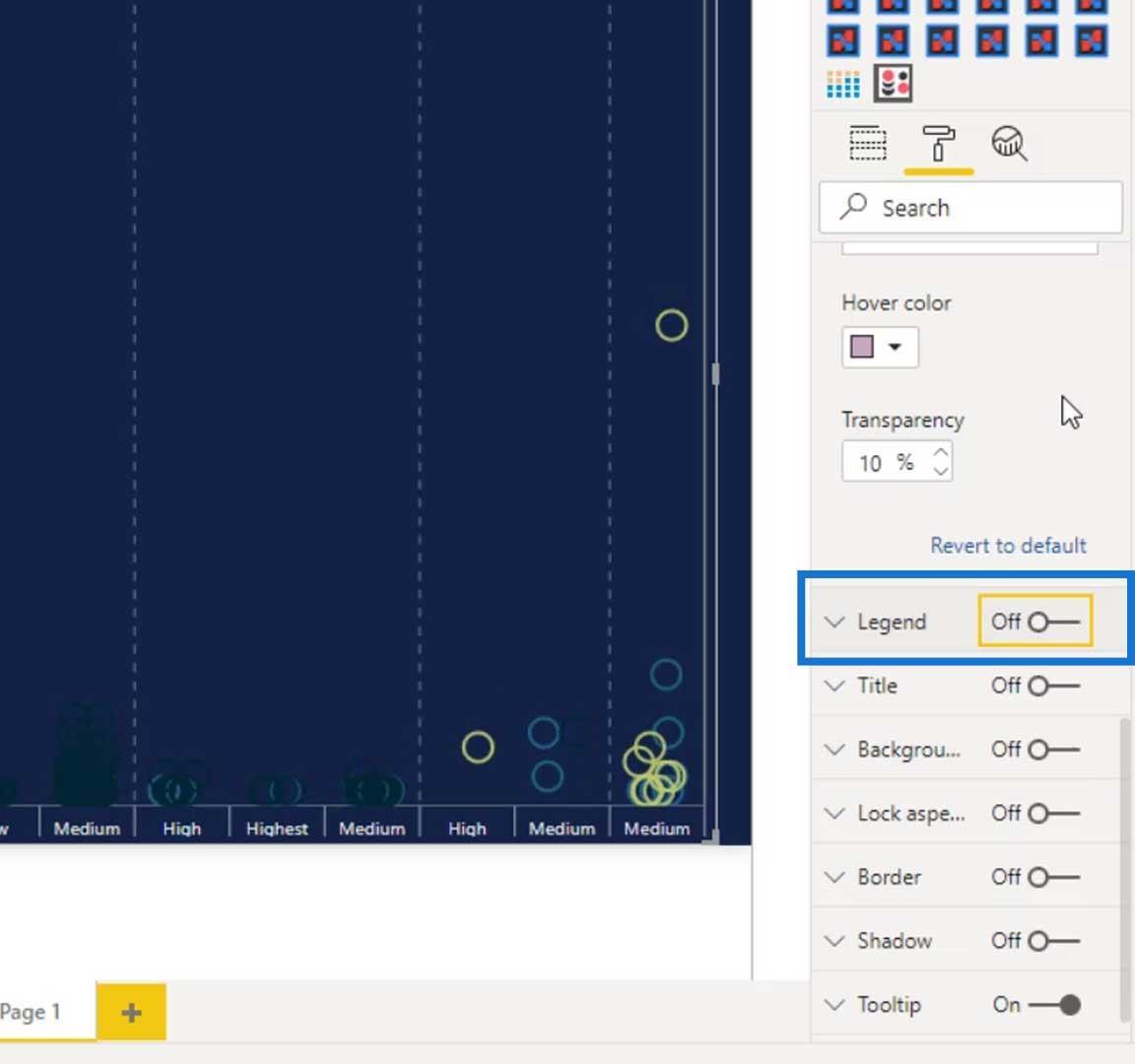Select the topmost yellow circle data point

click(x=671, y=325)
